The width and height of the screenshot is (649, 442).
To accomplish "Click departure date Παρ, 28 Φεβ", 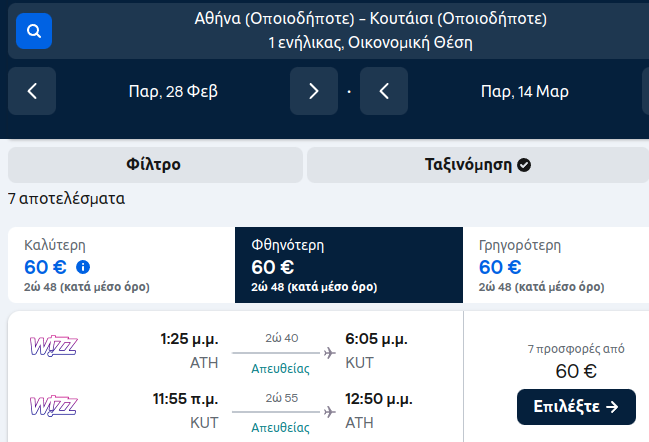I will [173, 91].
